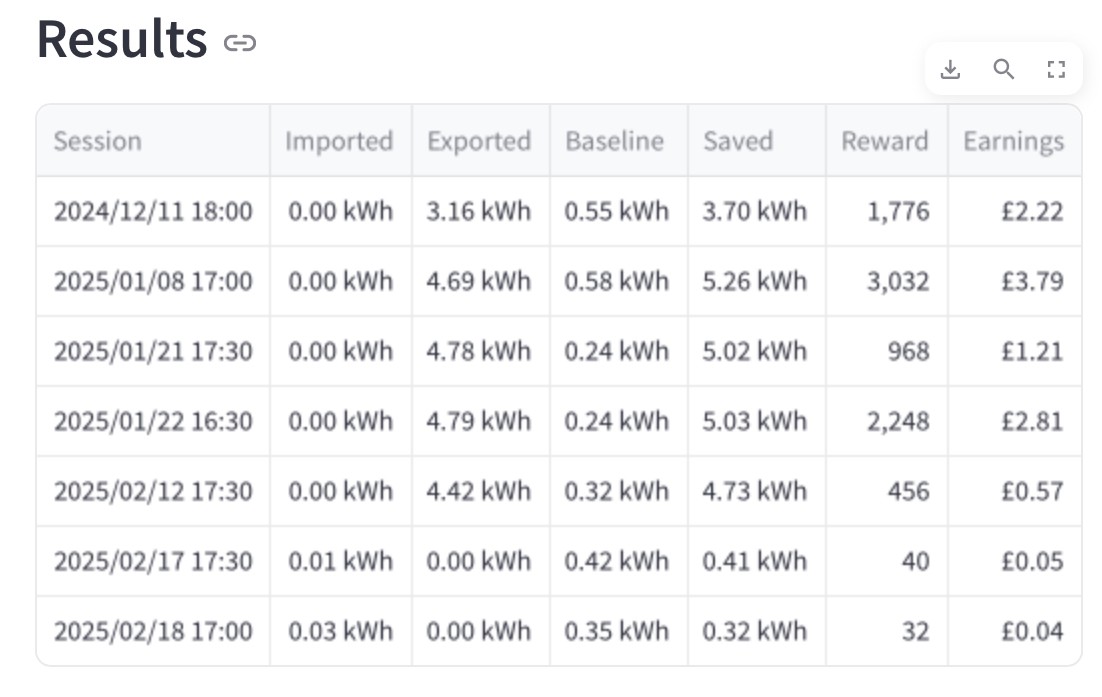This screenshot has width=1102, height=697.
Task: Click the 0.01 kWh imported cell
Action: (x=341, y=561)
